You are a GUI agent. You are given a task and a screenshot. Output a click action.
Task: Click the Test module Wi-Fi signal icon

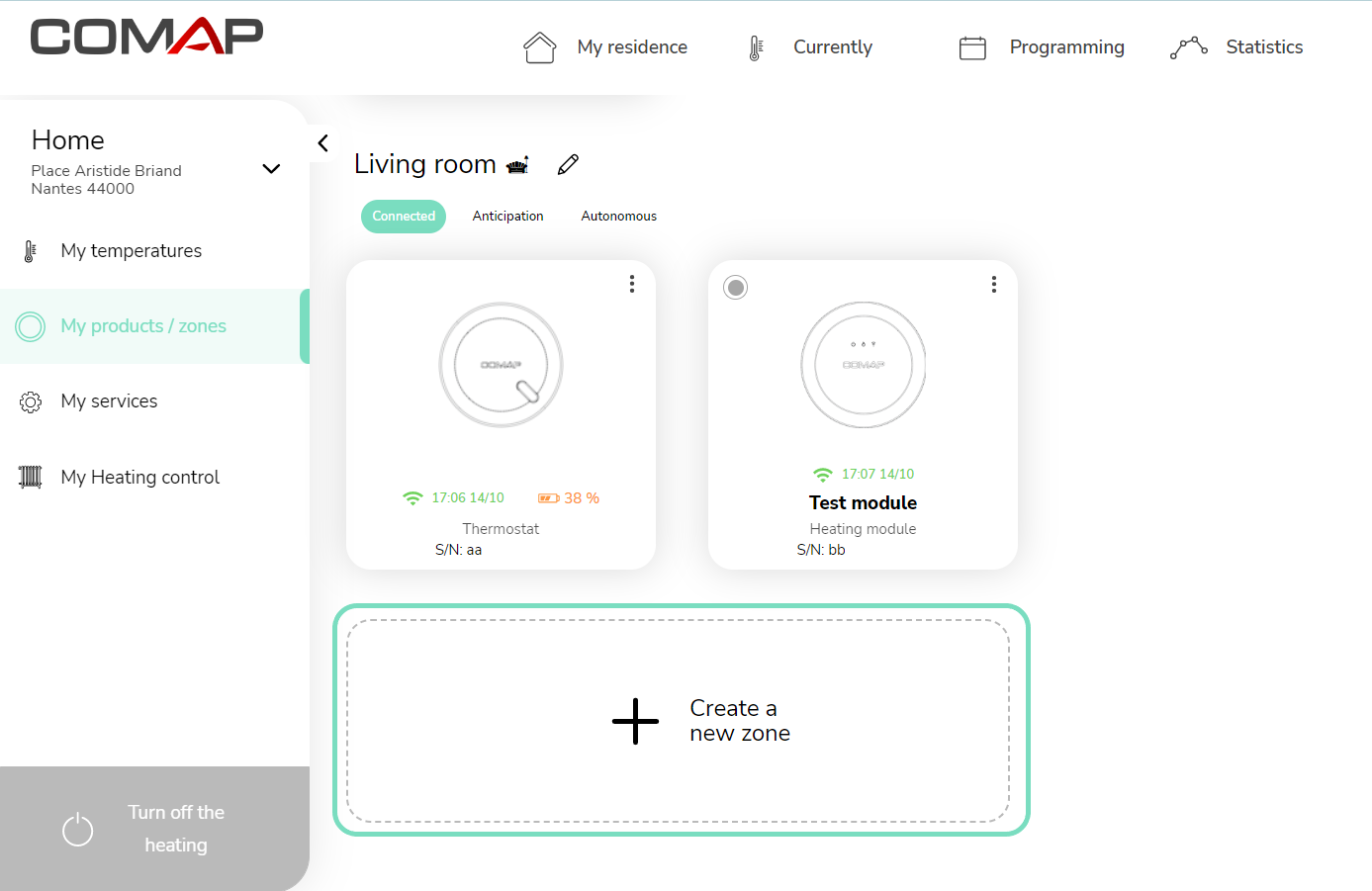click(823, 475)
